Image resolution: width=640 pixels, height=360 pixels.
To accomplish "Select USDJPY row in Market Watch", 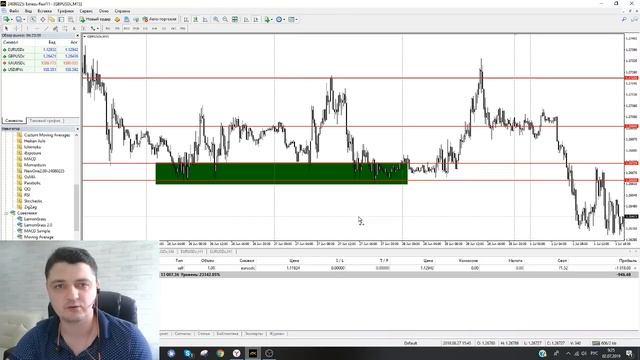I will 40,69.
